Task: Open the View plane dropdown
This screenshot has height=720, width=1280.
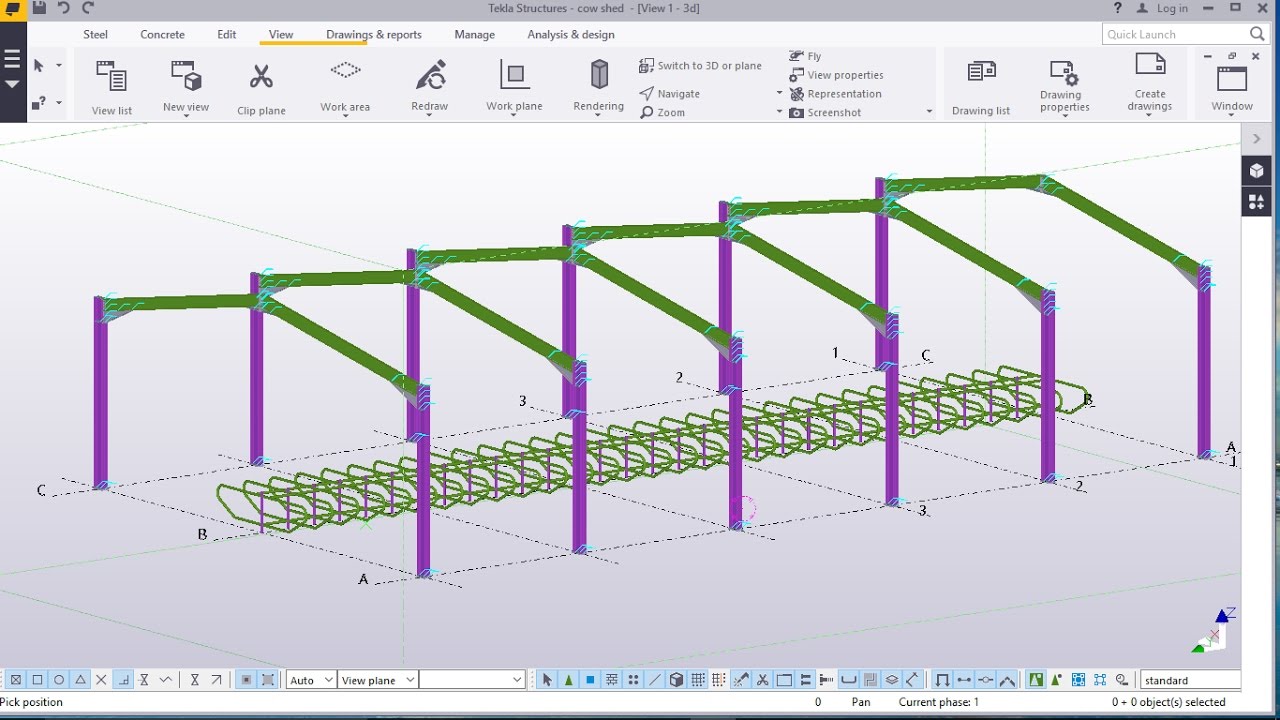Action: point(377,680)
